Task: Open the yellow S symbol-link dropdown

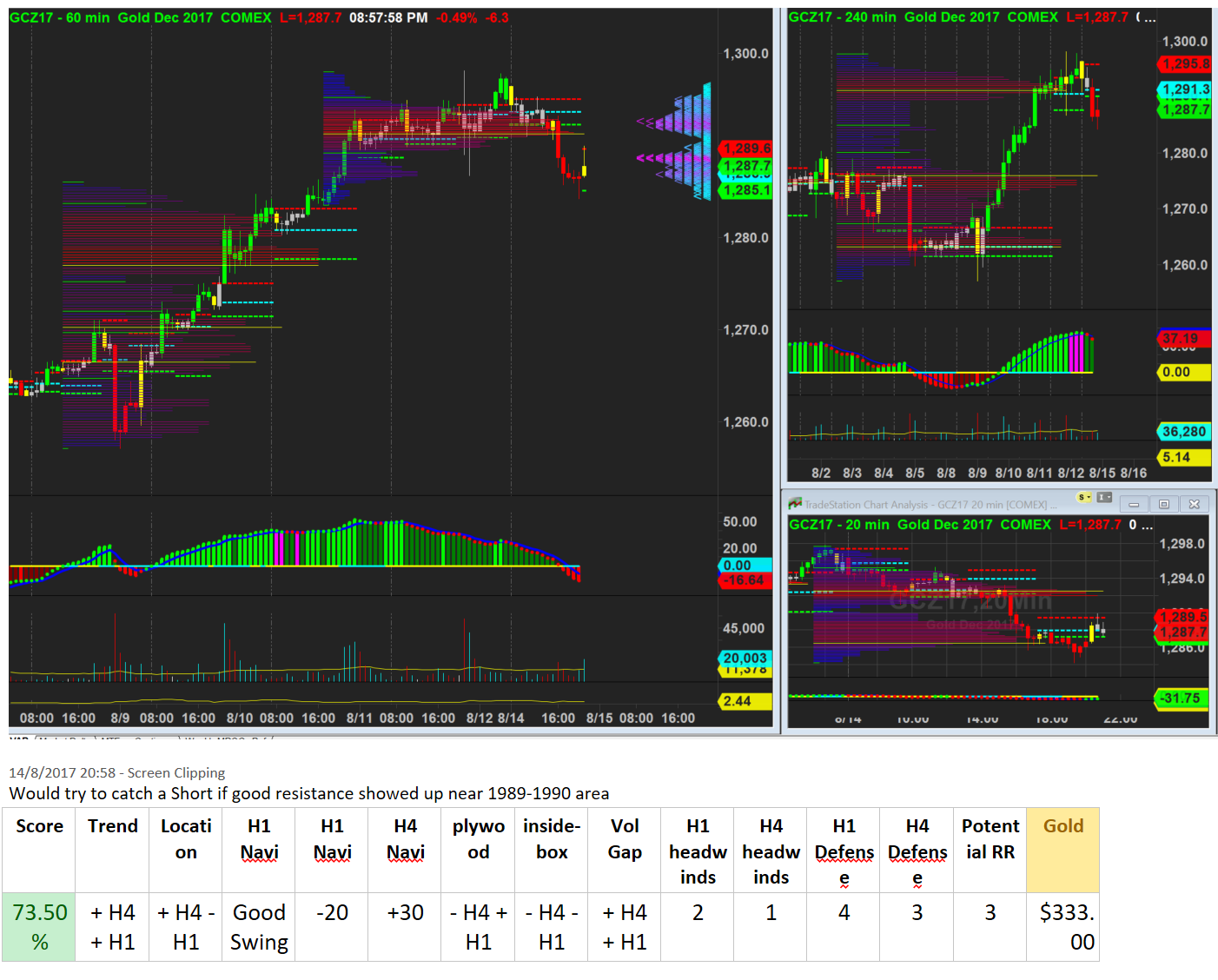Action: point(1083,498)
